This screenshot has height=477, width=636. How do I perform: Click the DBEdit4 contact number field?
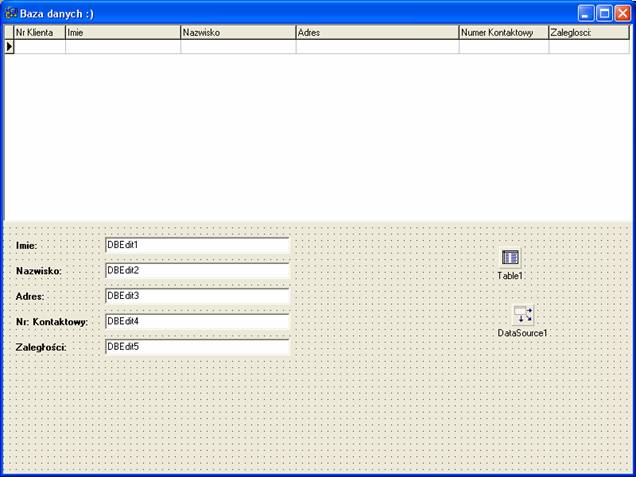(196, 322)
